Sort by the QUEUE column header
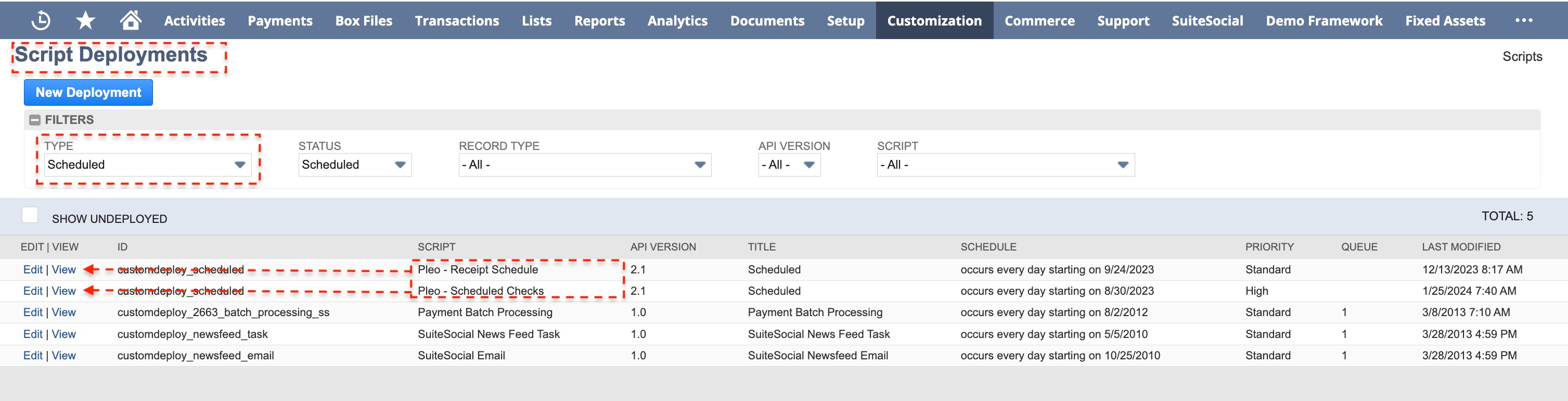 [x=1359, y=247]
